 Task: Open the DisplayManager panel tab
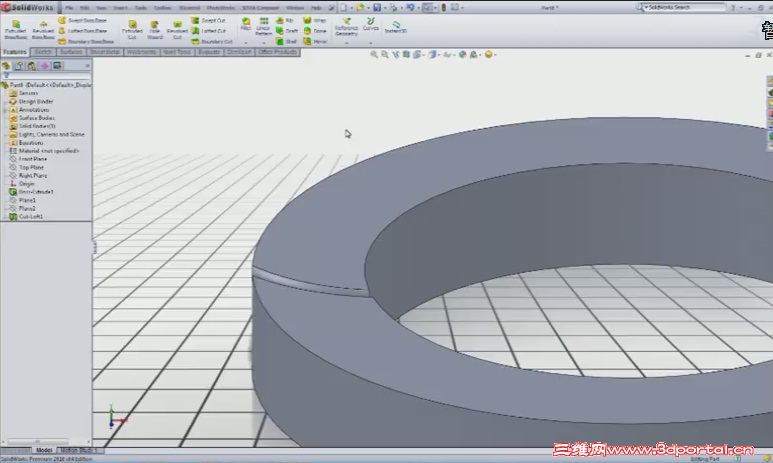pos(57,66)
